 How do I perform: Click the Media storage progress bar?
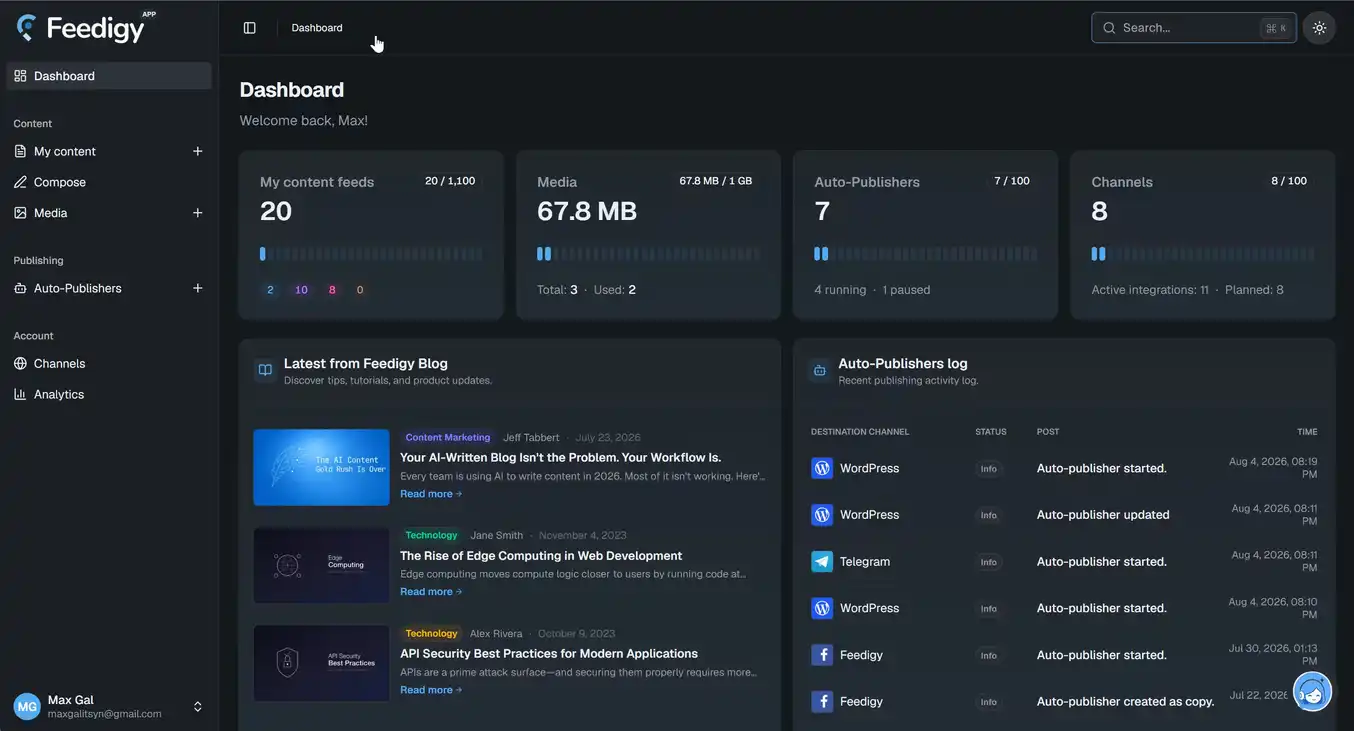pos(648,254)
